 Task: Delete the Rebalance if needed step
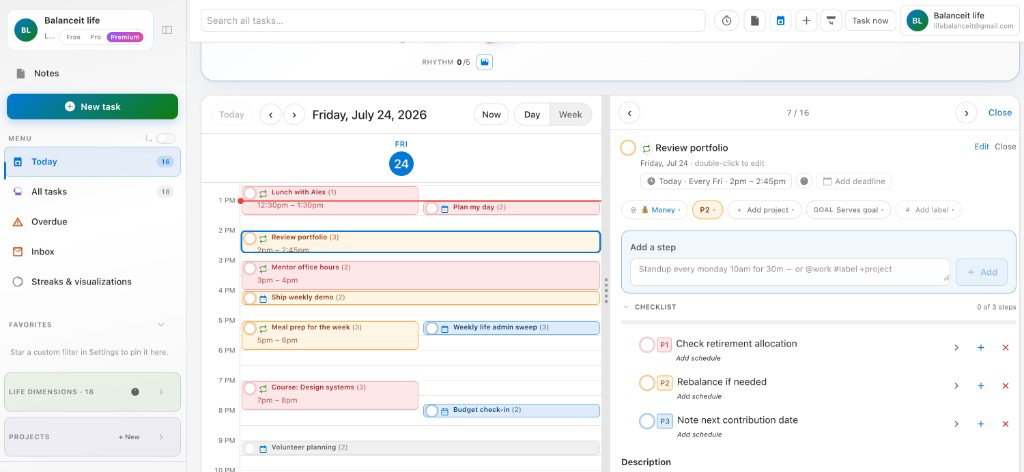click(x=1005, y=386)
